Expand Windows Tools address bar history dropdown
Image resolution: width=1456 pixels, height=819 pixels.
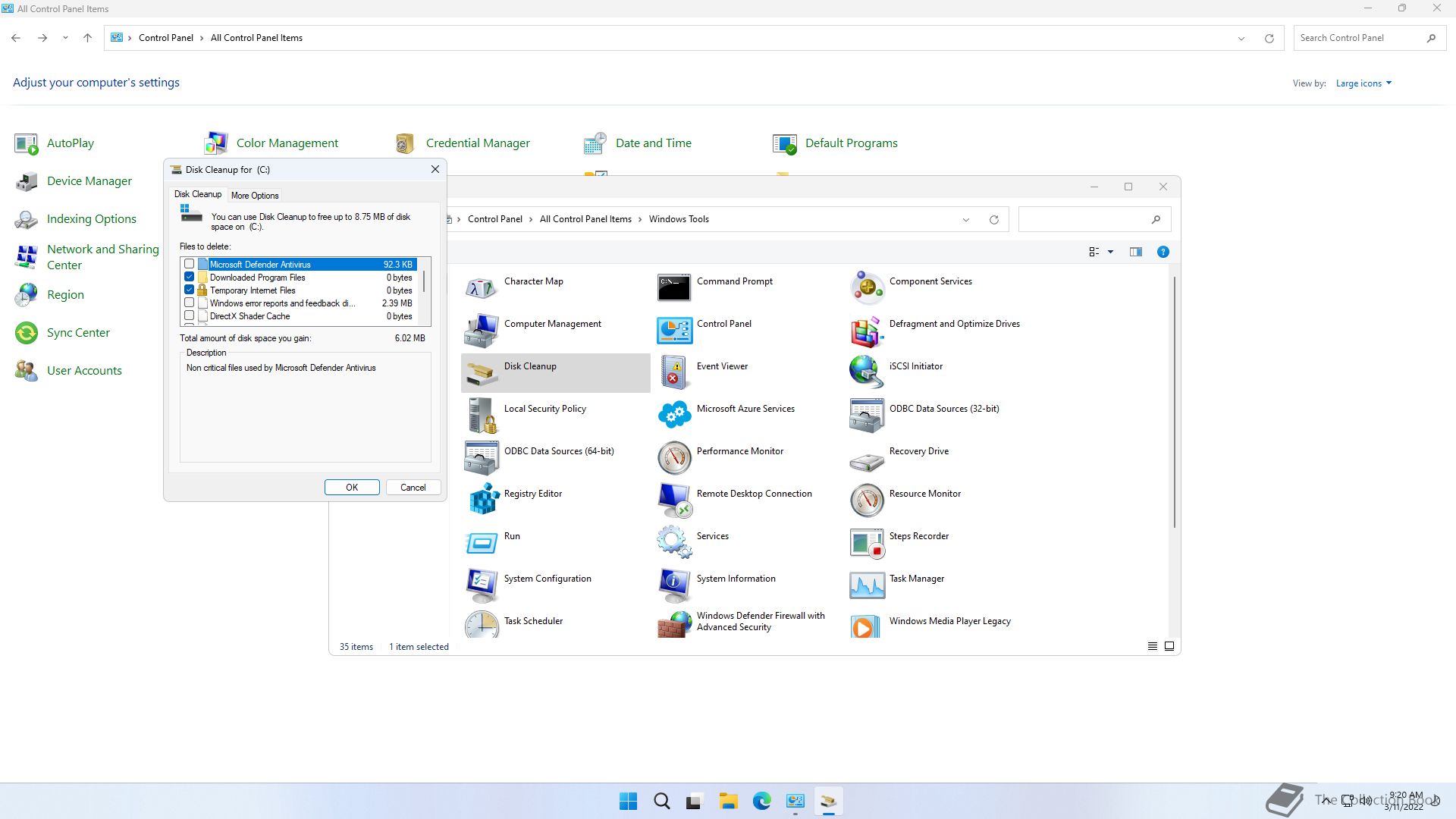(966, 220)
